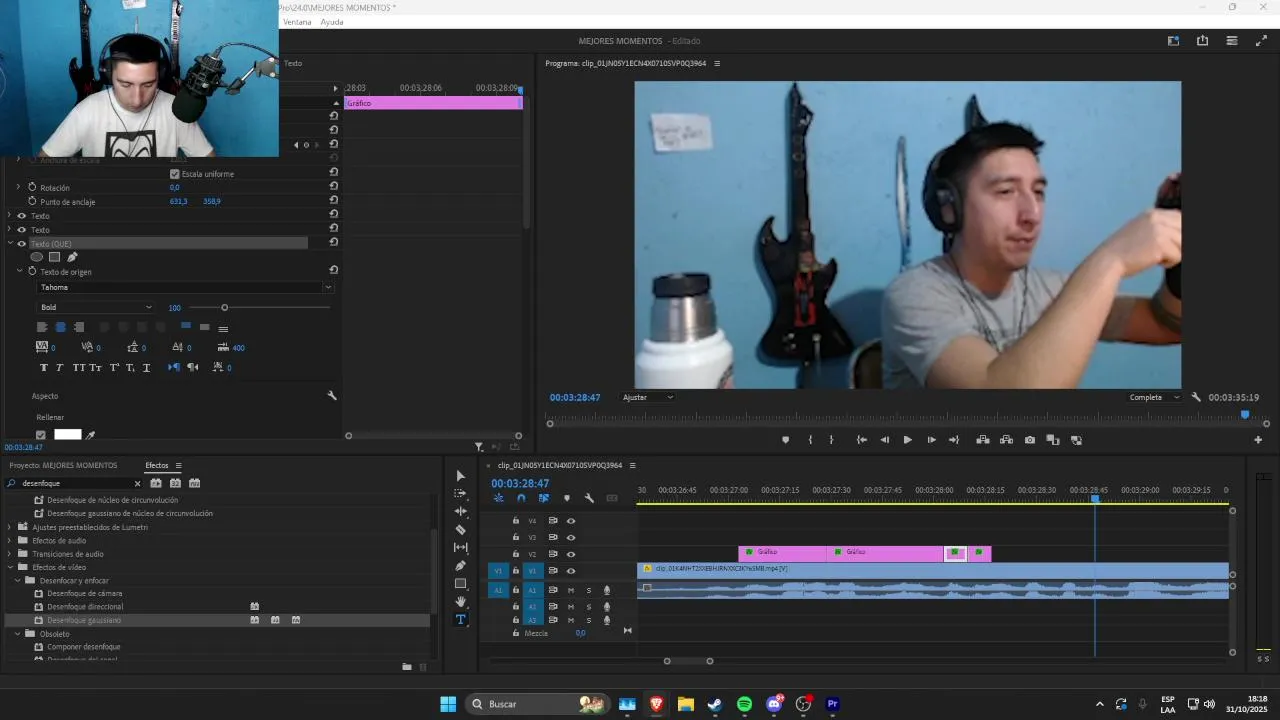Click the Extract button in Program monitor
The width and height of the screenshot is (1280, 720).
(1006, 440)
